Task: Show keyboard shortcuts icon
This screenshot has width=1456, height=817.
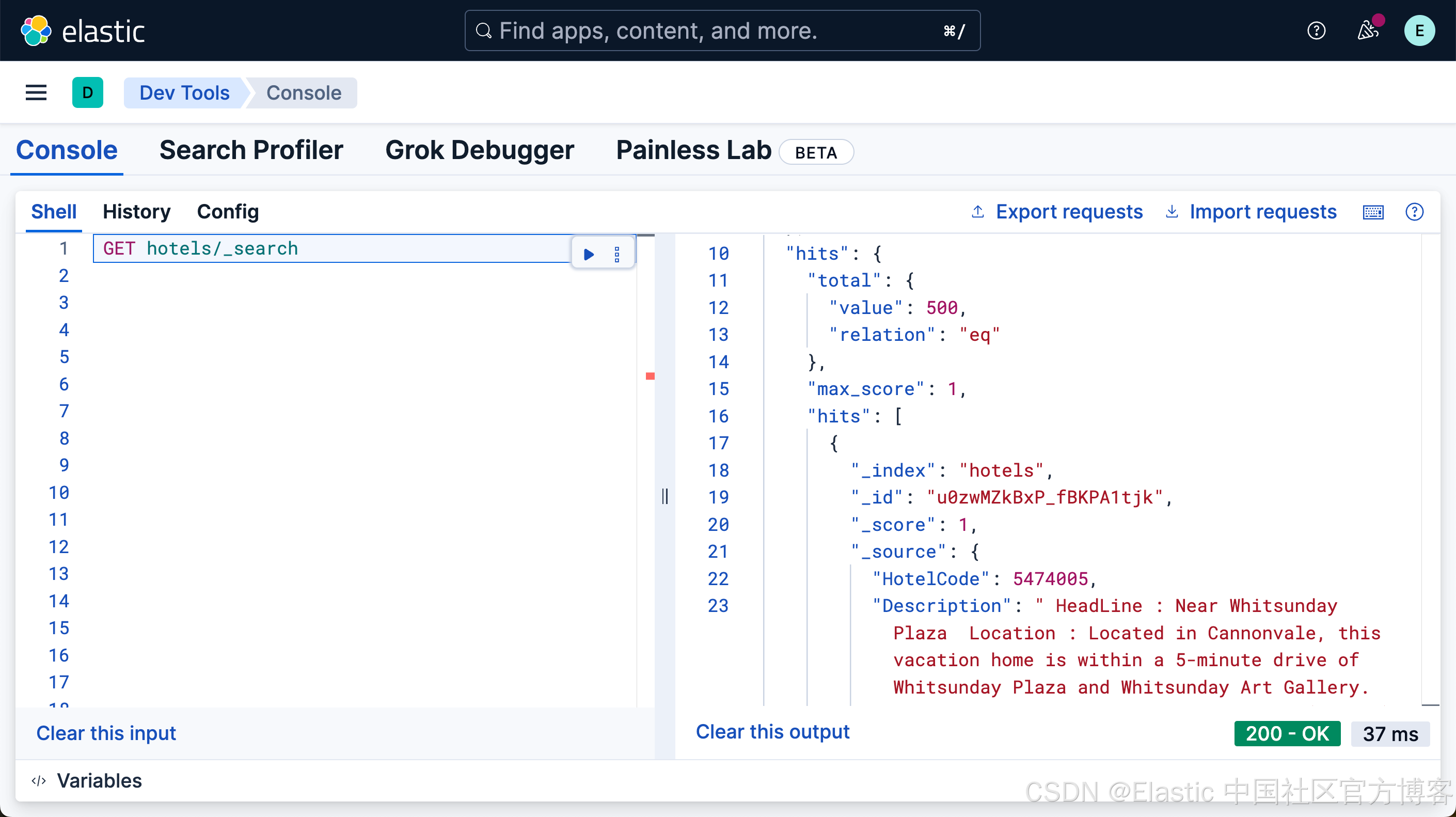Action: (x=1373, y=212)
